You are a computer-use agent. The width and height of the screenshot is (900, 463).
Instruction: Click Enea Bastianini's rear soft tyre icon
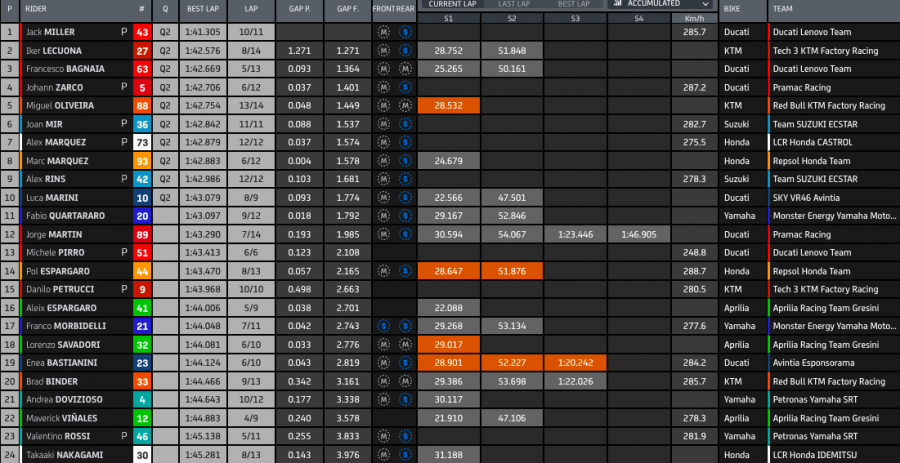[403, 362]
